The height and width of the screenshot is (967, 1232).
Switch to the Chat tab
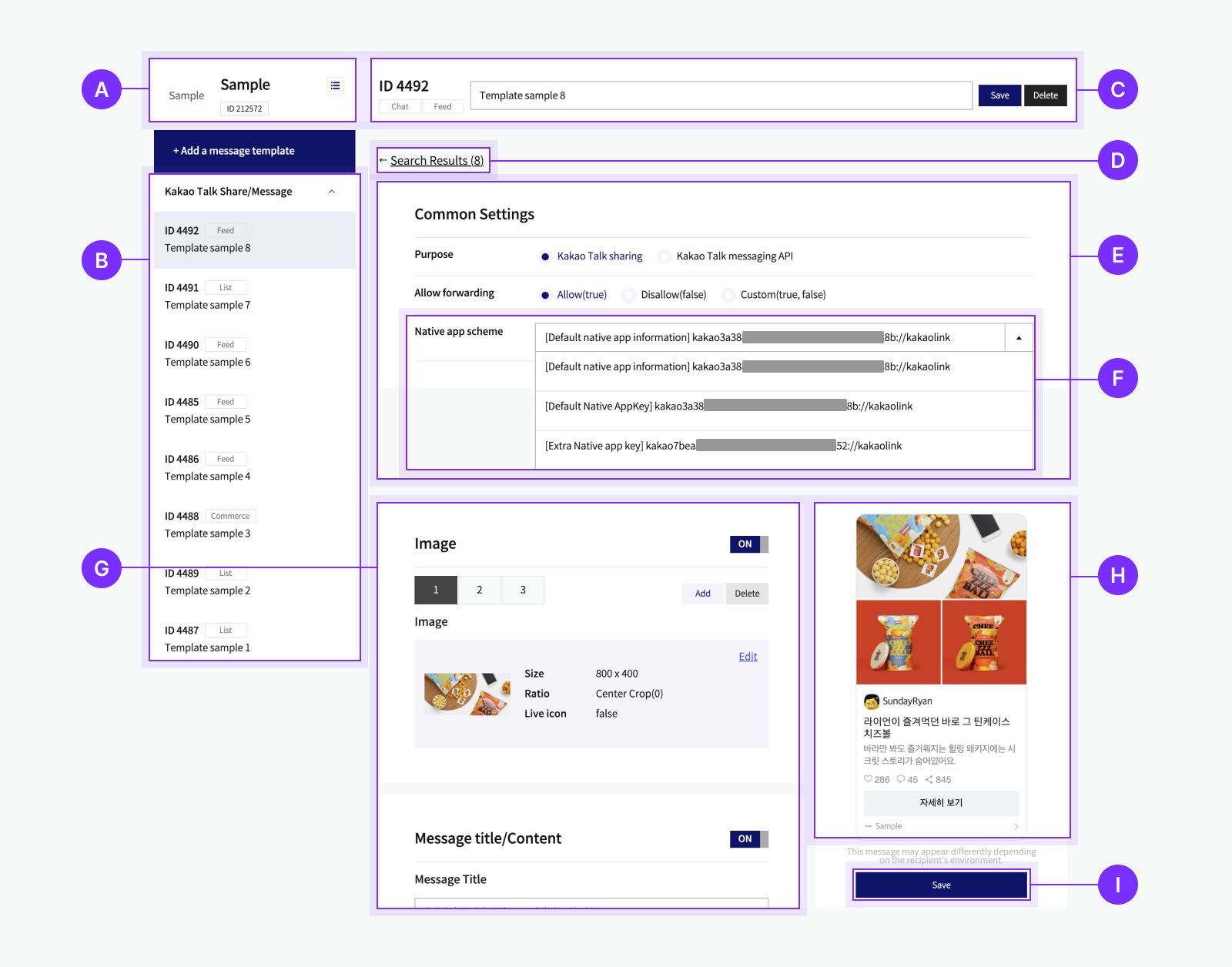pos(399,105)
